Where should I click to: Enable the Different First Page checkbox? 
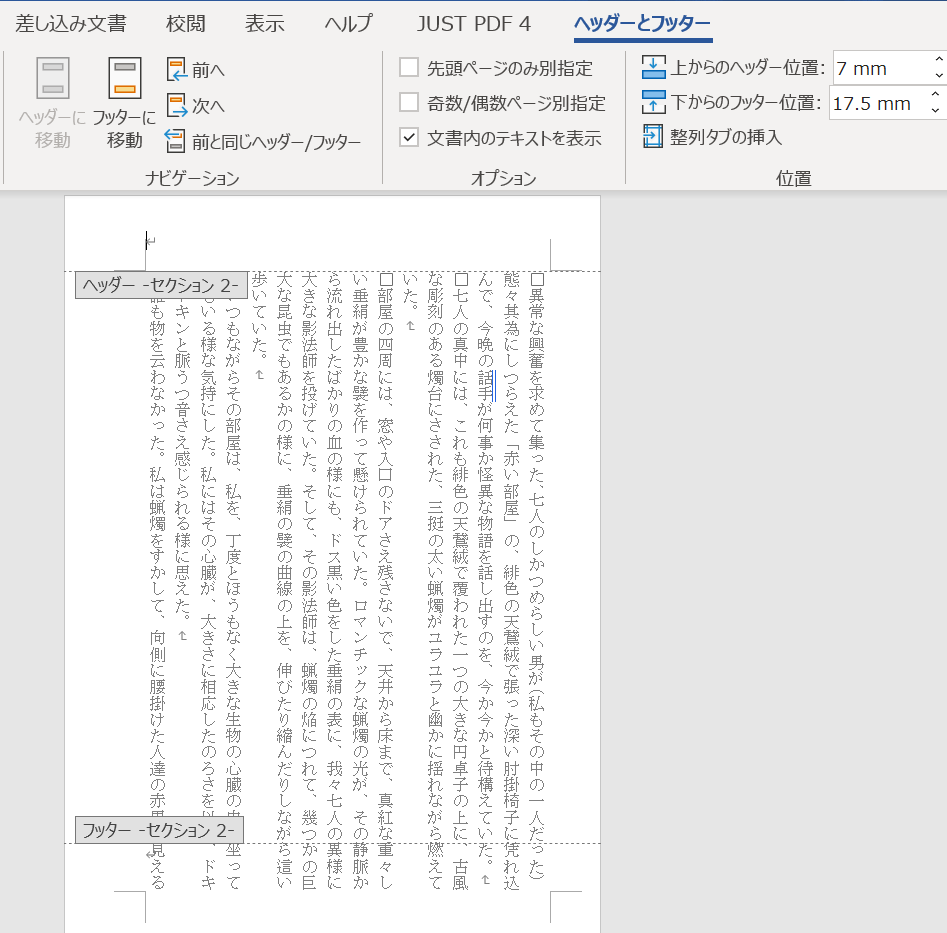click(x=409, y=66)
